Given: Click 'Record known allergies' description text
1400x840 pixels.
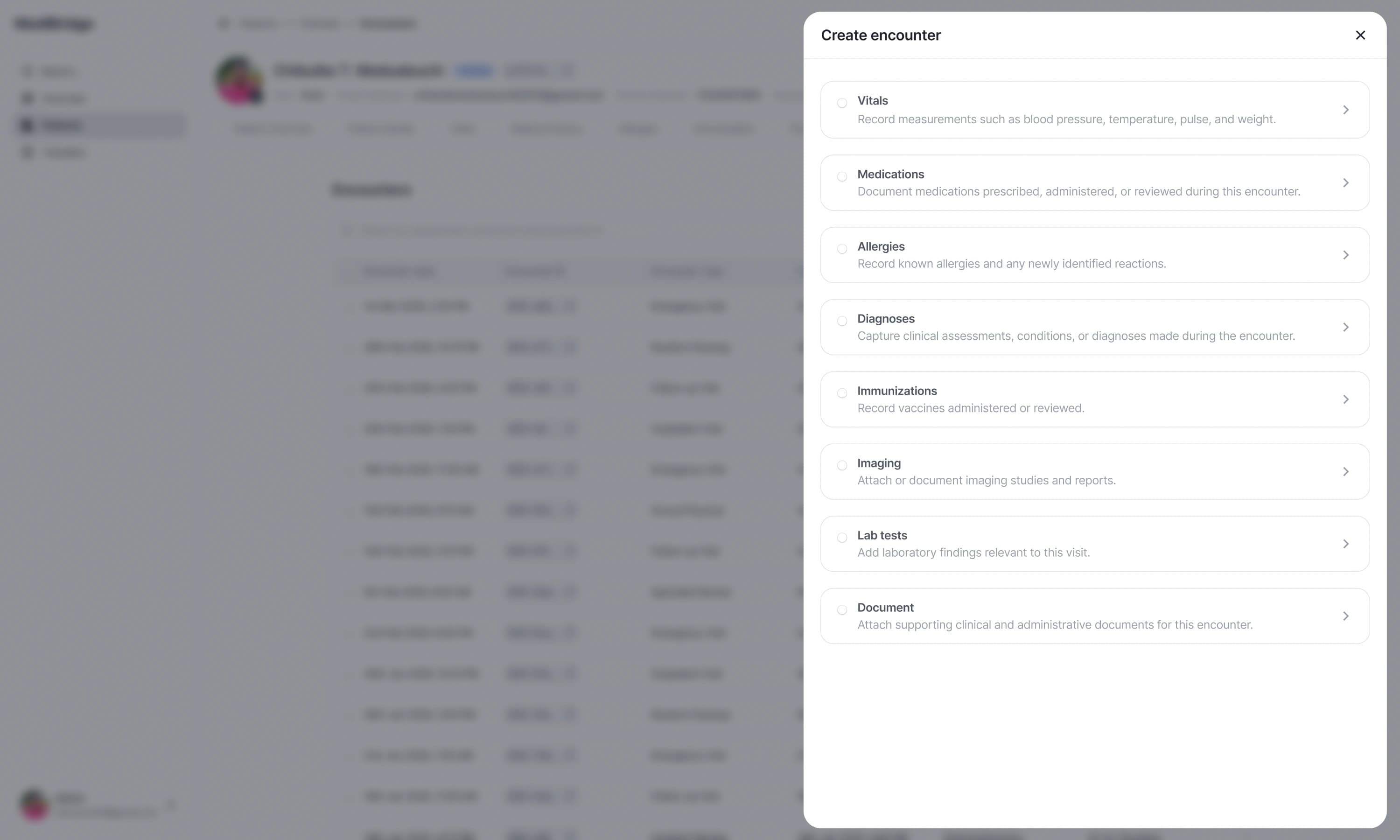Looking at the screenshot, I should (1011, 264).
